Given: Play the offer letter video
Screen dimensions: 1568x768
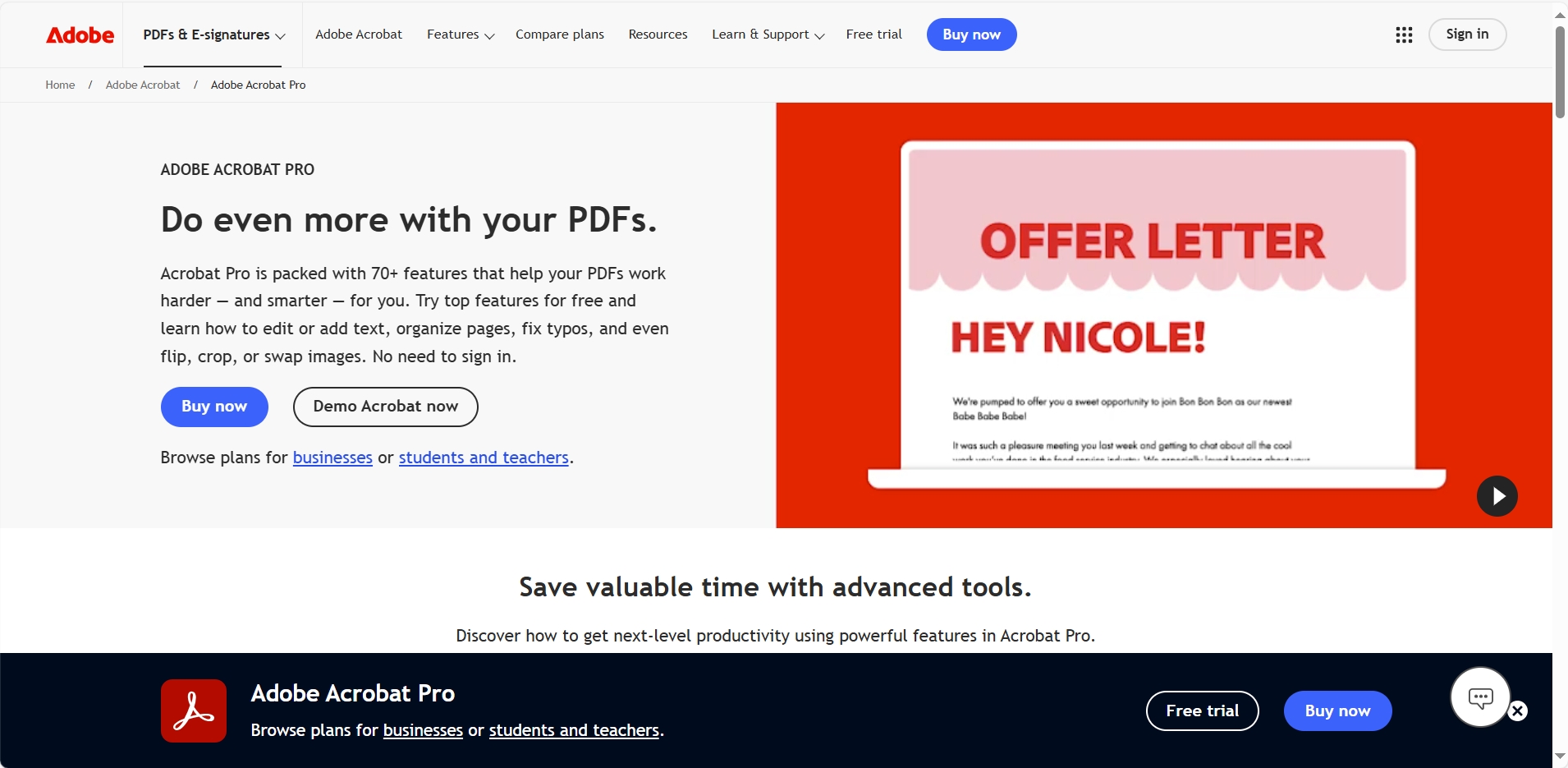Looking at the screenshot, I should (1497, 496).
